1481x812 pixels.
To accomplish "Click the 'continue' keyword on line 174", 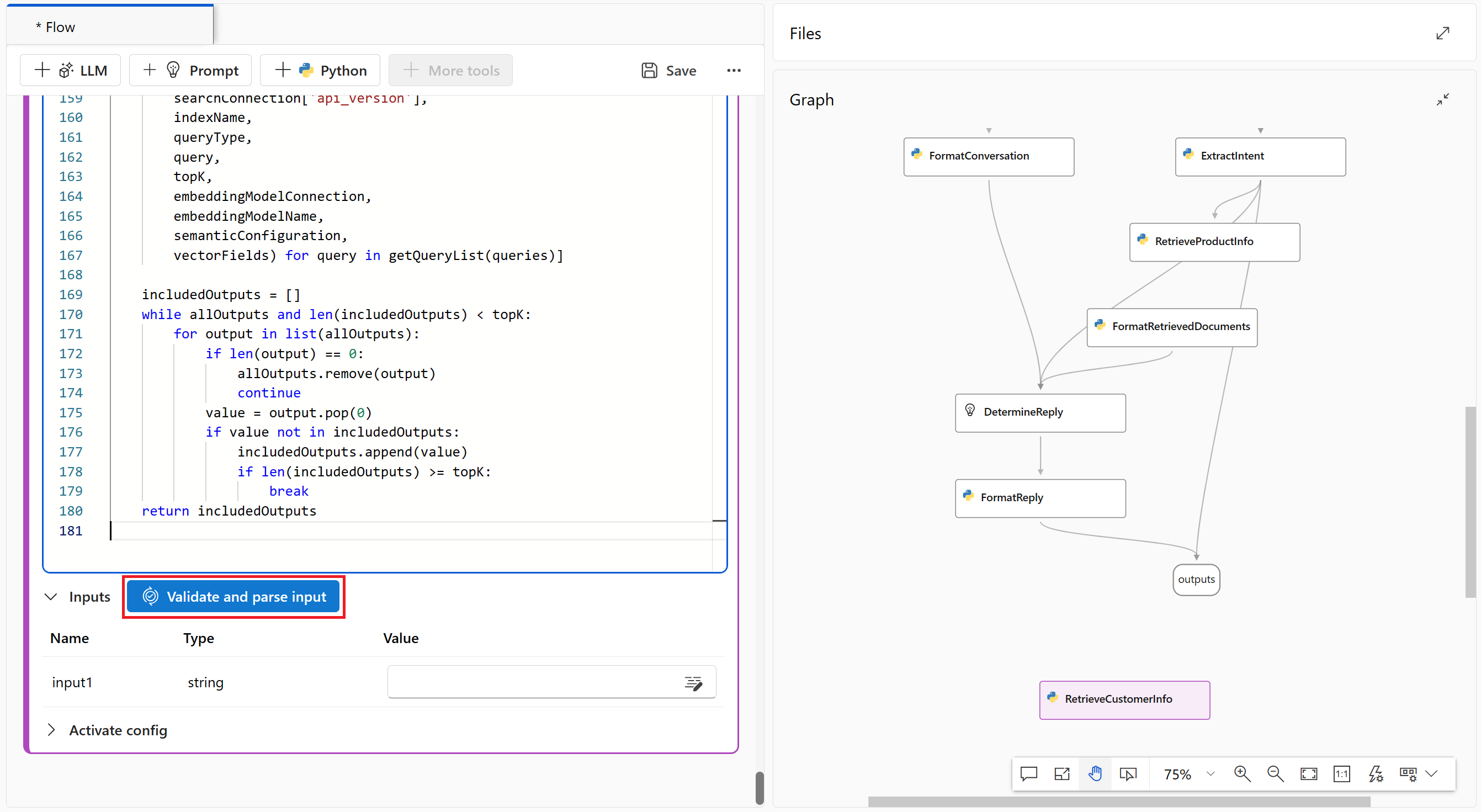I will tap(269, 394).
